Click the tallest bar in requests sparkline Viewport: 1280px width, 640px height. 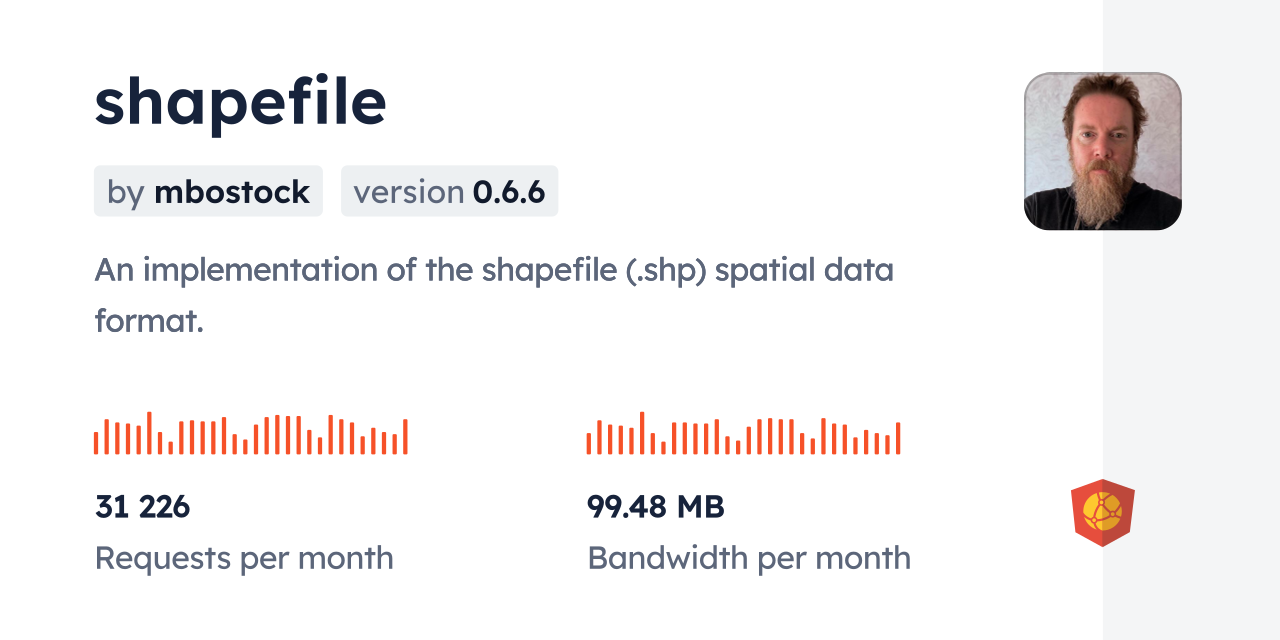tap(149, 433)
